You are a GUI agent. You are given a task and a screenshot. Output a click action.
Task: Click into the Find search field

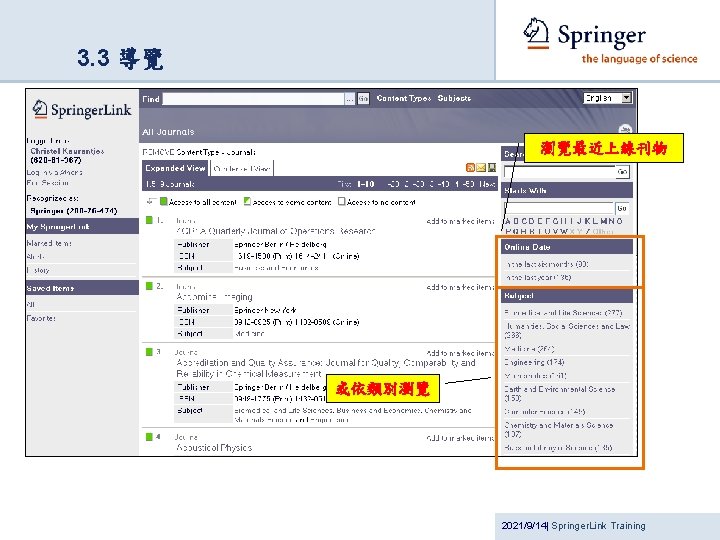tap(253, 99)
